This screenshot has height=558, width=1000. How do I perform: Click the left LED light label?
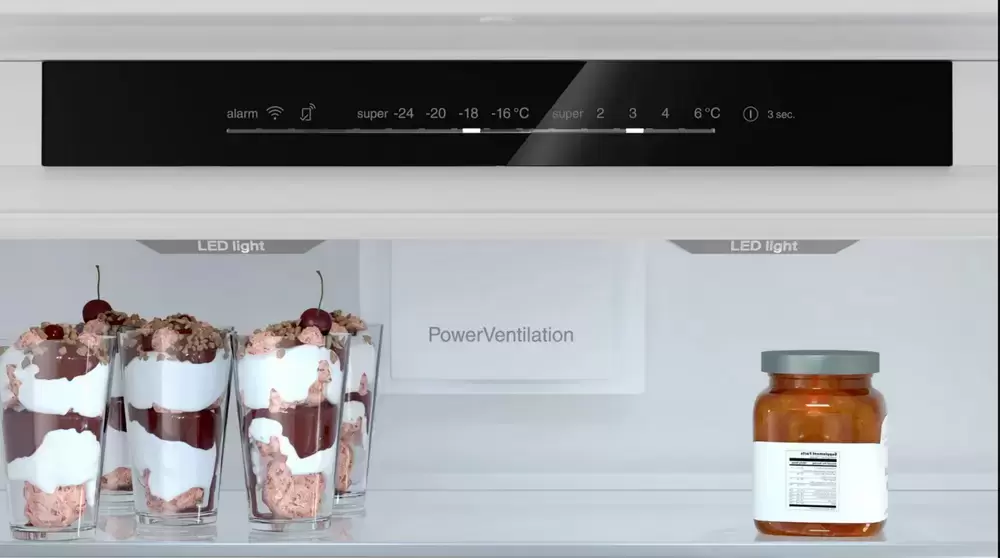tap(232, 246)
